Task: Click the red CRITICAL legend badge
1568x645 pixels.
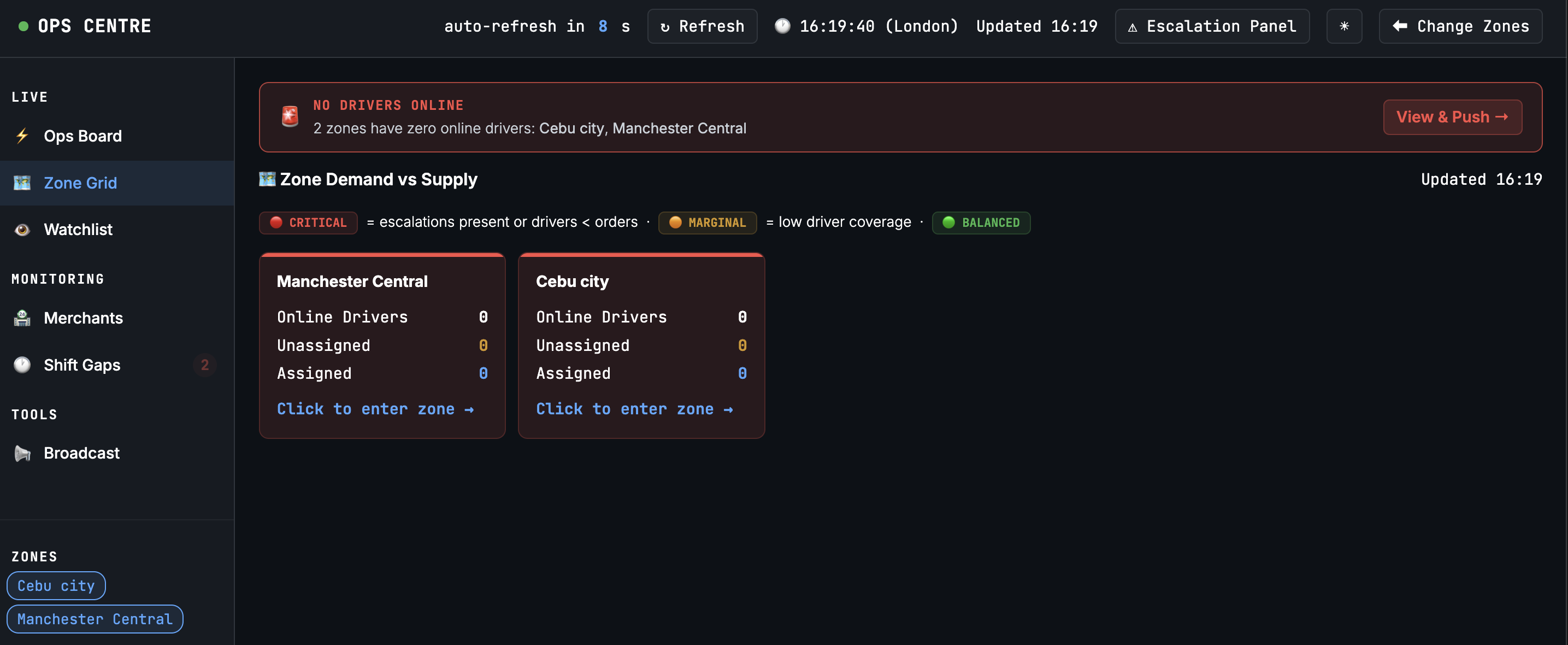Action: coord(308,222)
